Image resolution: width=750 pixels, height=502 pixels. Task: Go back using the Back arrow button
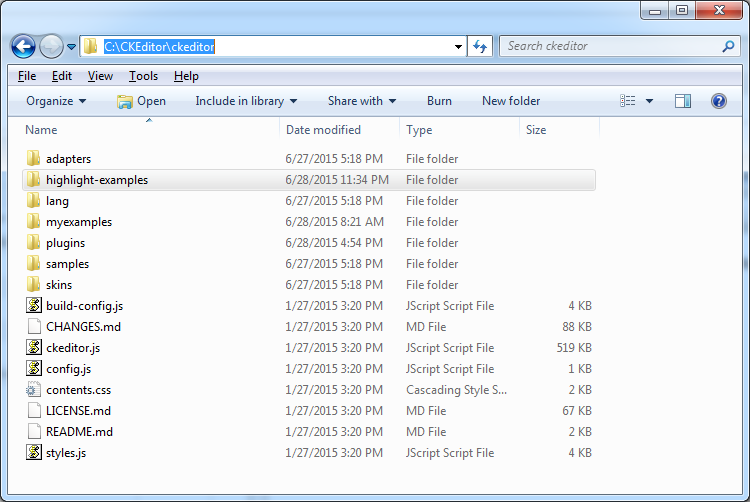[x=23, y=47]
